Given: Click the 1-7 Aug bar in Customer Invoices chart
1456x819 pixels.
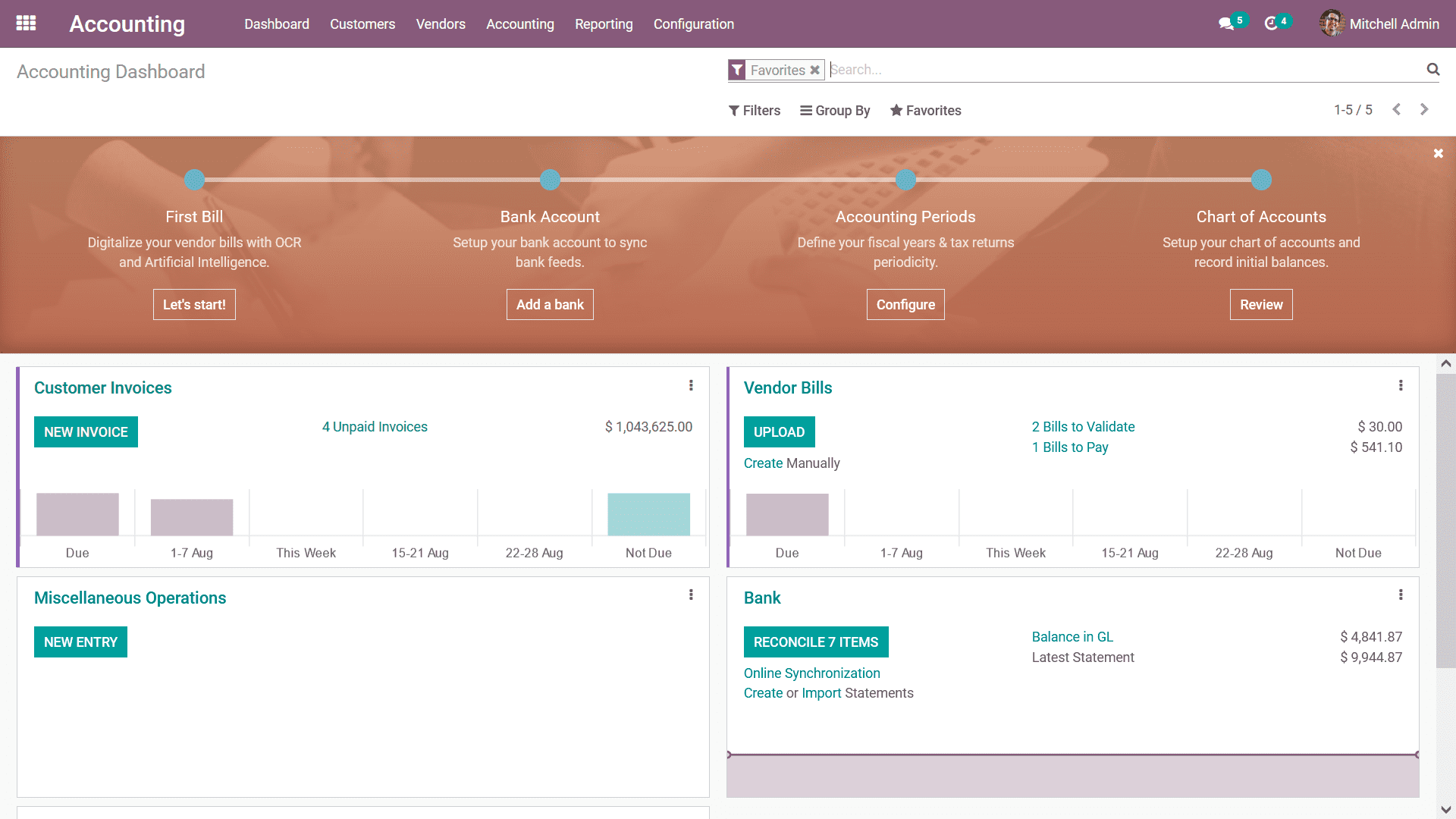Looking at the screenshot, I should [x=192, y=517].
